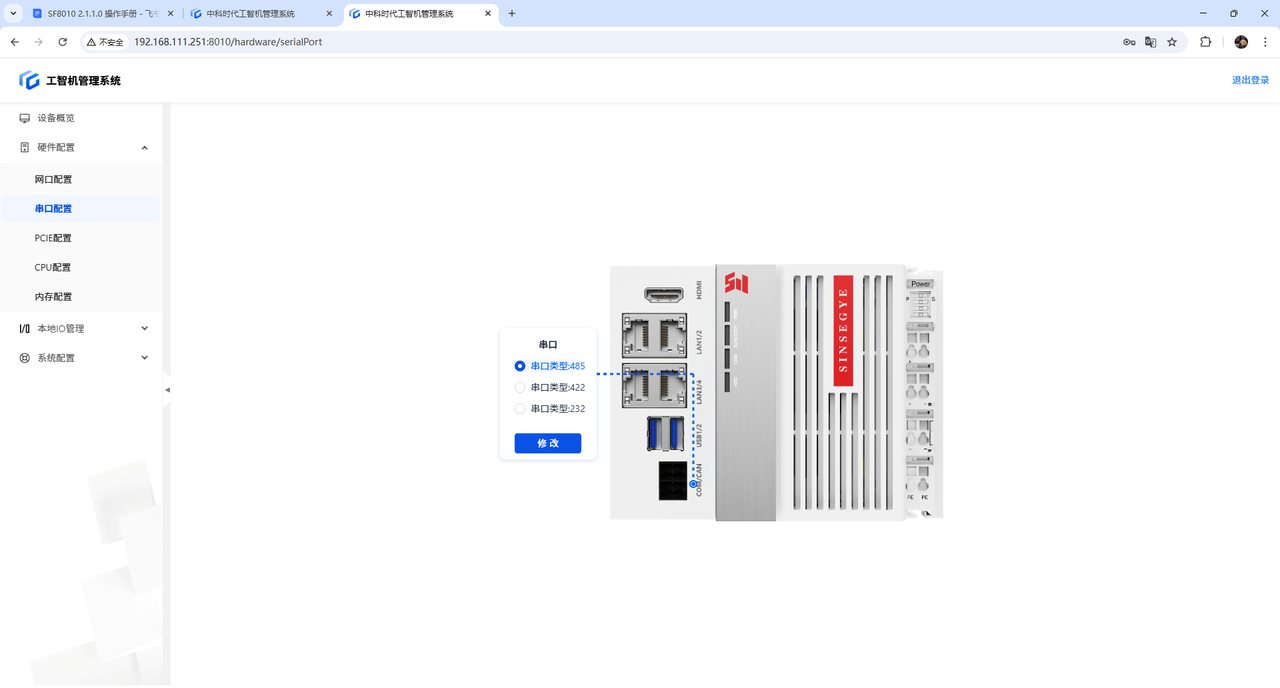Viewport: 1280px width, 688px height.
Task: Collapse the 硬件配置 menu chevron
Action: (x=145, y=148)
